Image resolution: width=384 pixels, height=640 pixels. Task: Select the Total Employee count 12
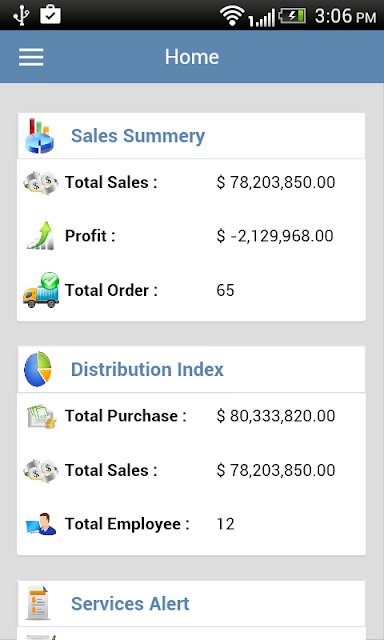tap(226, 524)
